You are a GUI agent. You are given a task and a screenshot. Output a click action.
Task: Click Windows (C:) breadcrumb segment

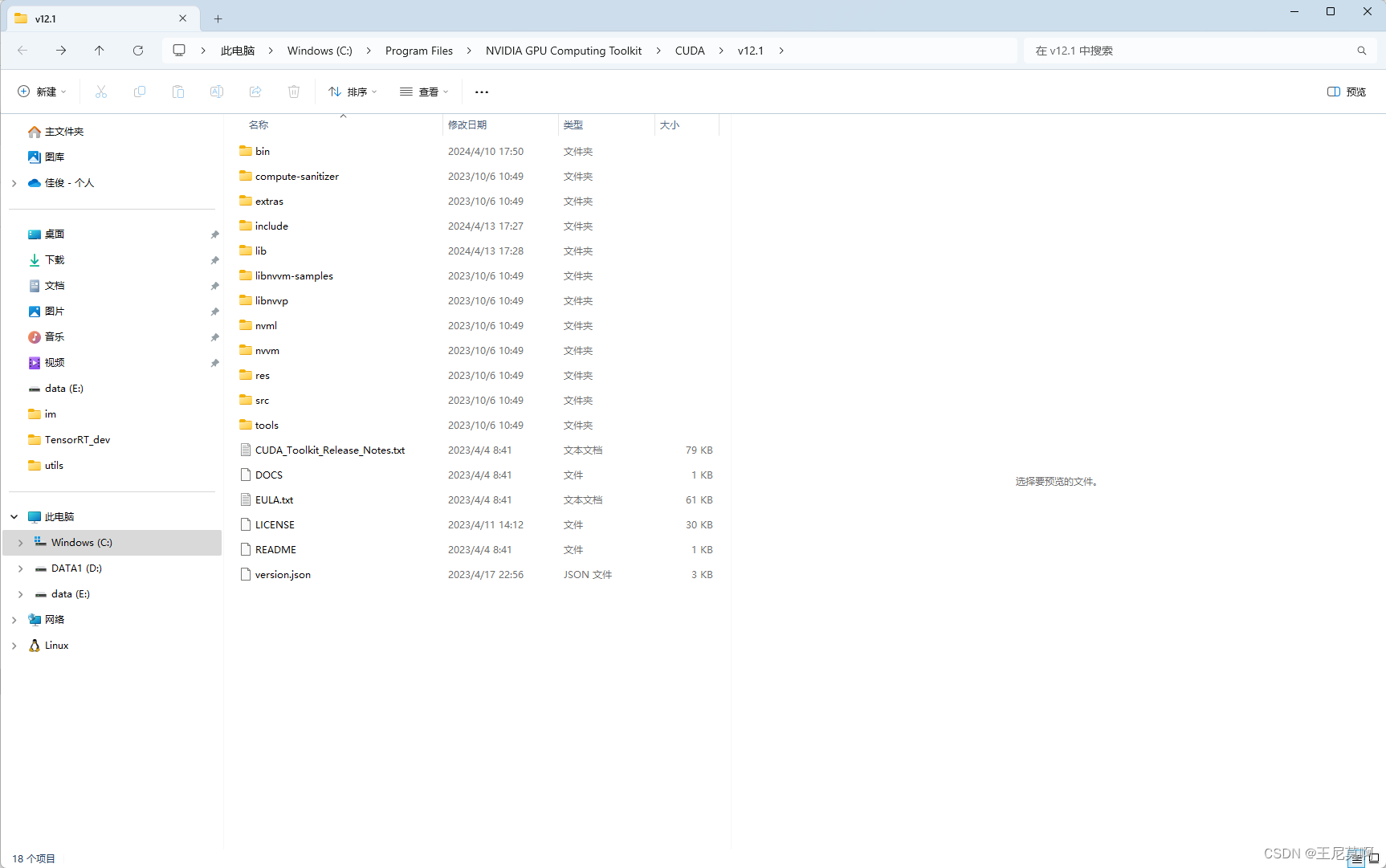pos(320,51)
